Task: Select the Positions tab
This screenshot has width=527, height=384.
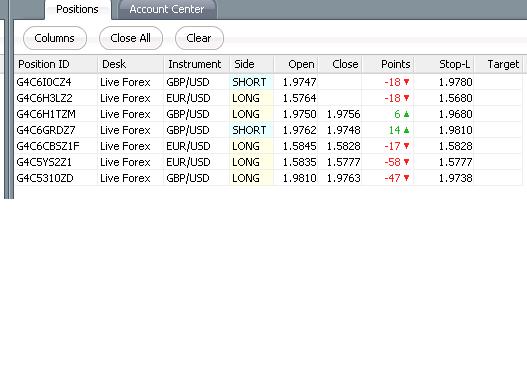Action: [77, 9]
